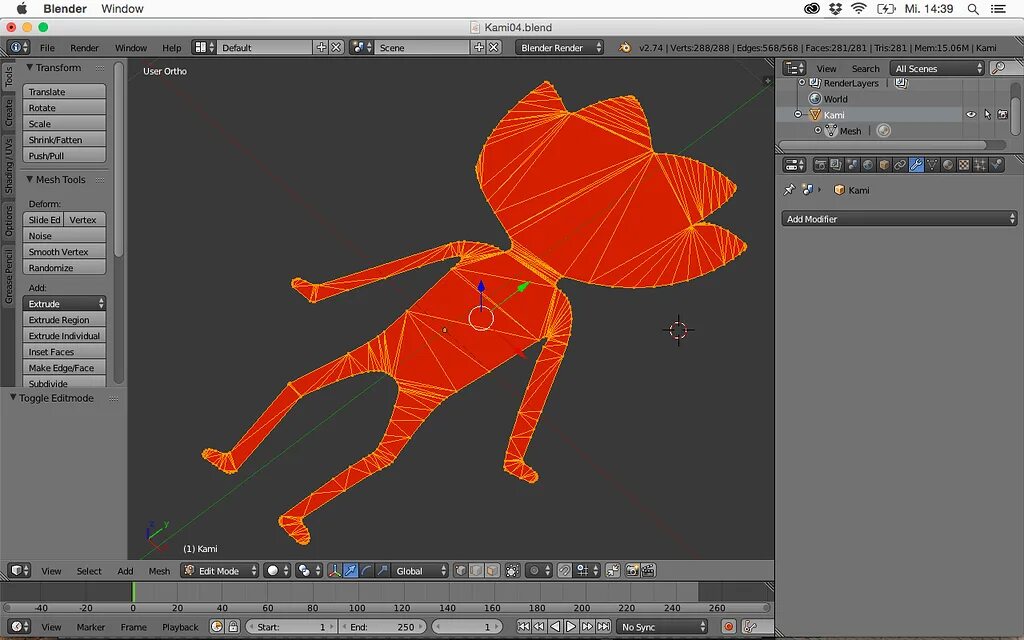The image size is (1024, 640).
Task: Click the Blender logo in header info
Action: pyautogui.click(x=625, y=47)
